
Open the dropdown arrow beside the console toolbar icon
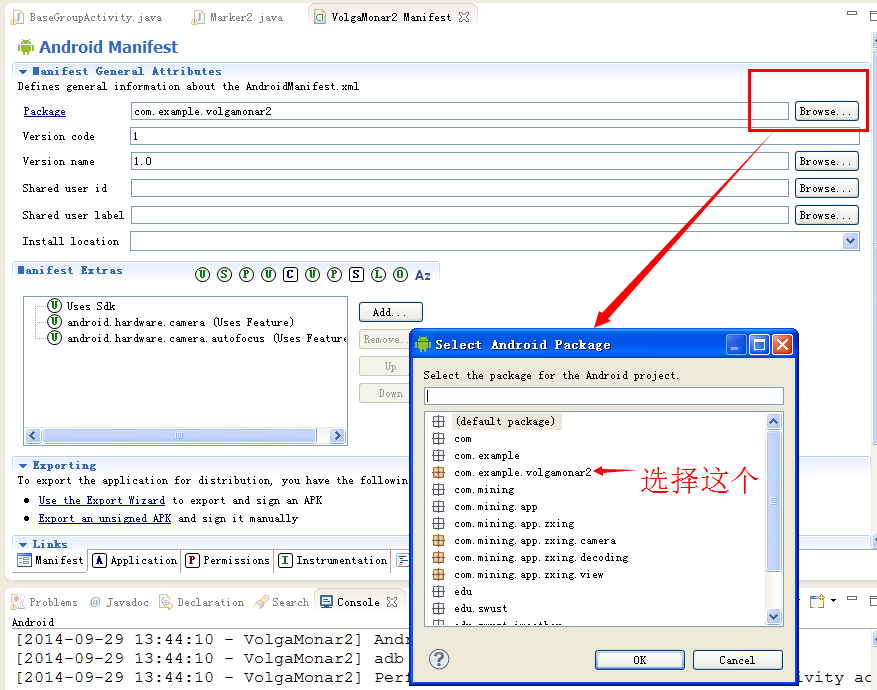click(833, 601)
